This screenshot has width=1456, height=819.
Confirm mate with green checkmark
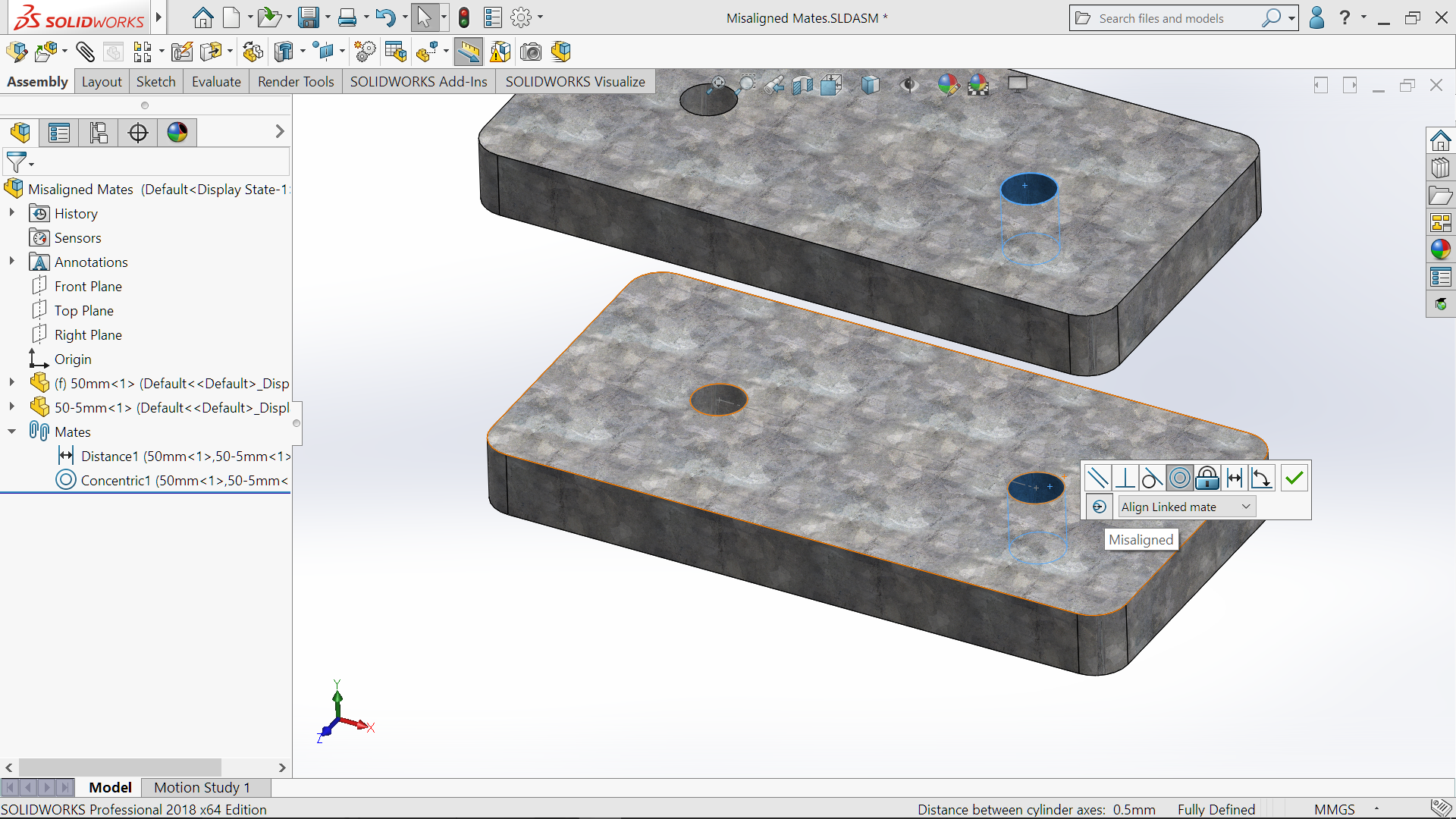pos(1294,478)
